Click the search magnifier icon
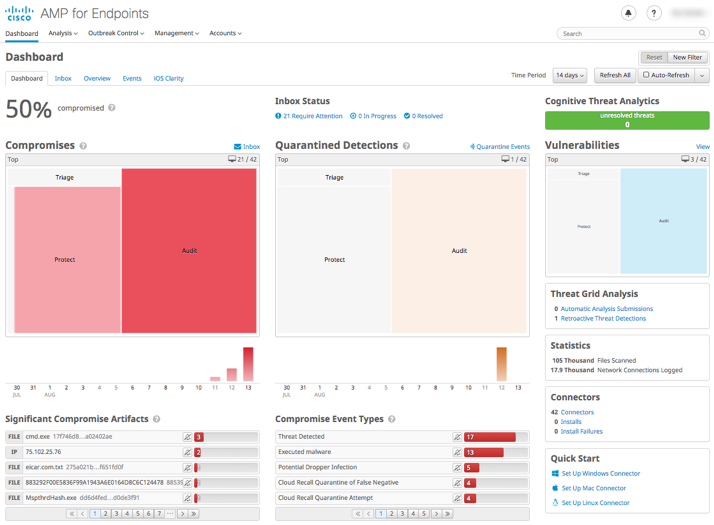Image resolution: width=714 pixels, height=525 pixels. (x=702, y=33)
